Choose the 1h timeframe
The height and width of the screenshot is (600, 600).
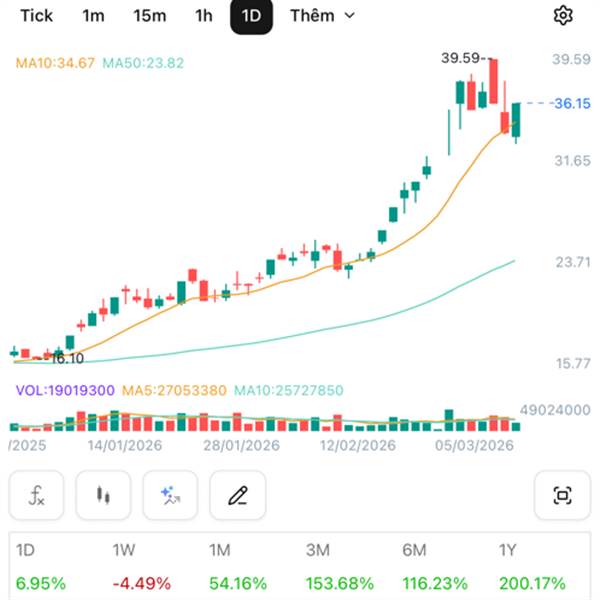tap(204, 16)
